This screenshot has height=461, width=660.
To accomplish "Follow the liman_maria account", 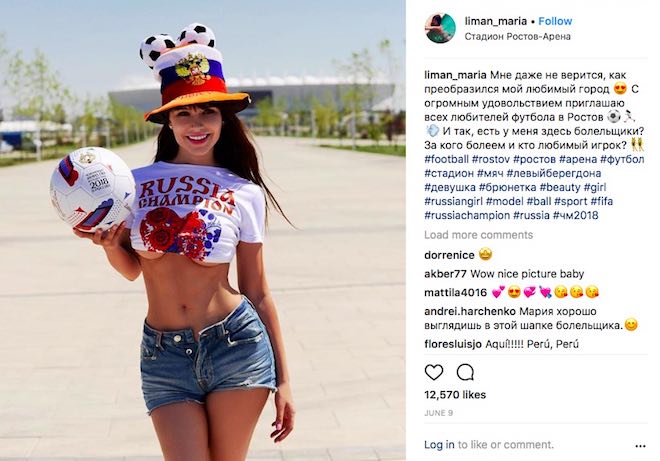I will (555, 21).
